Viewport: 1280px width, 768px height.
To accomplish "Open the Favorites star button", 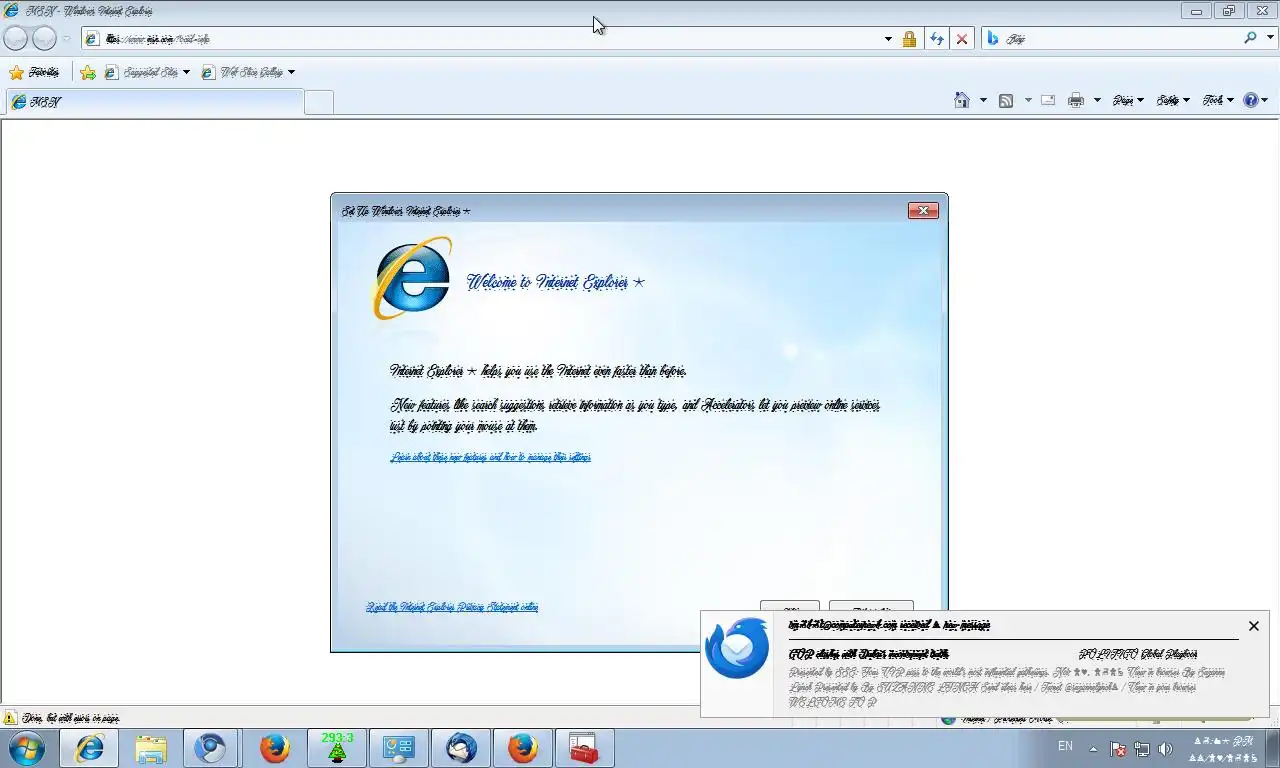I will [x=34, y=72].
